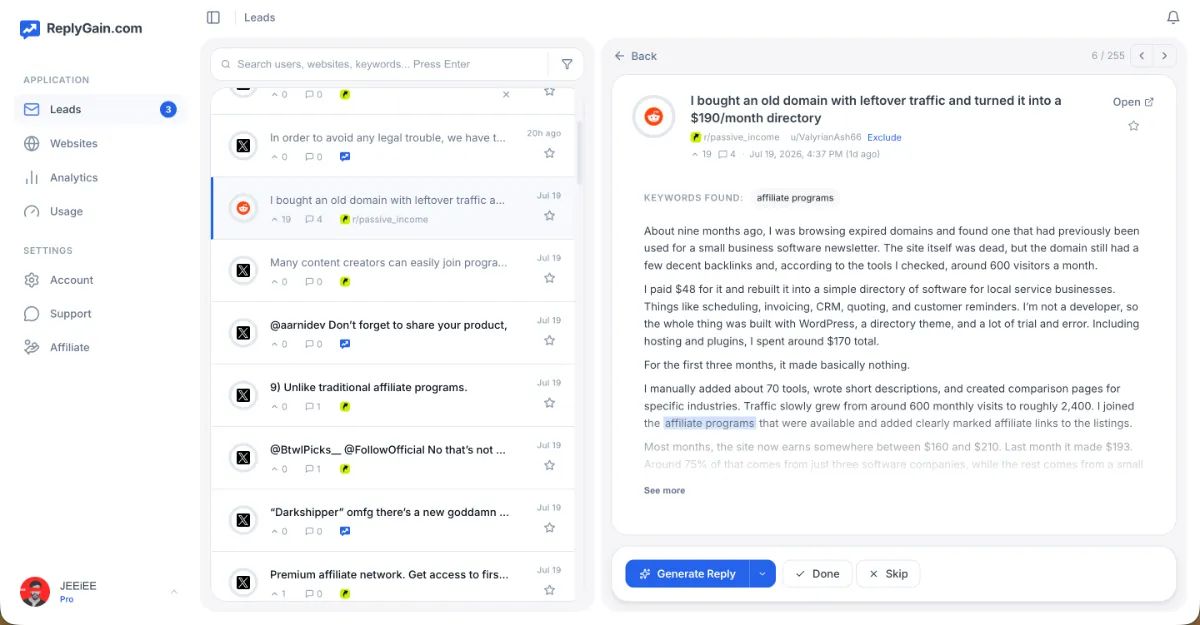The image size is (1200, 625).
Task: Star the 'Darkshipper' lead
Action: point(549,527)
